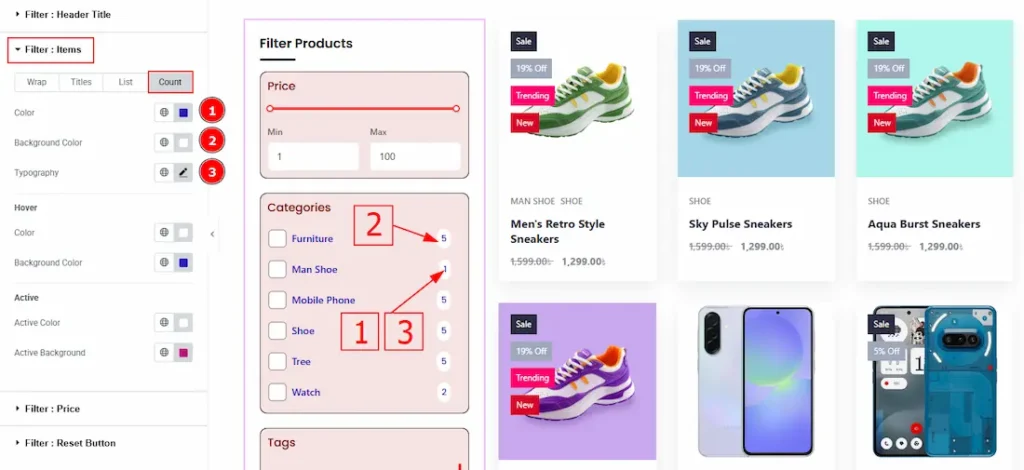Click the Min price input field

[313, 157]
